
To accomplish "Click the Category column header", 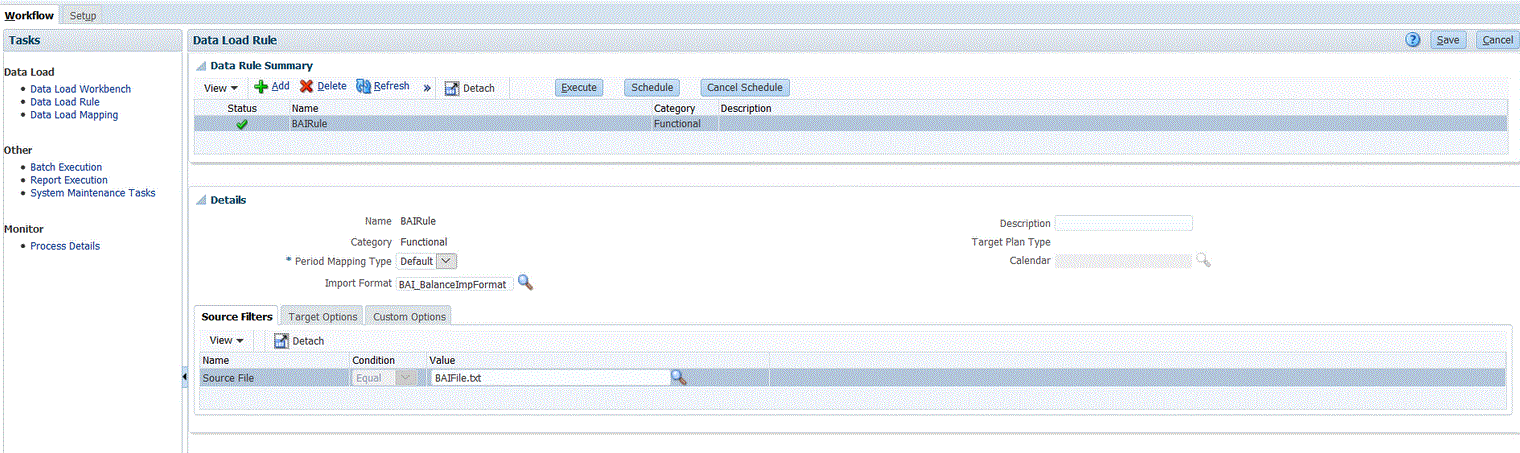I will click(674, 108).
